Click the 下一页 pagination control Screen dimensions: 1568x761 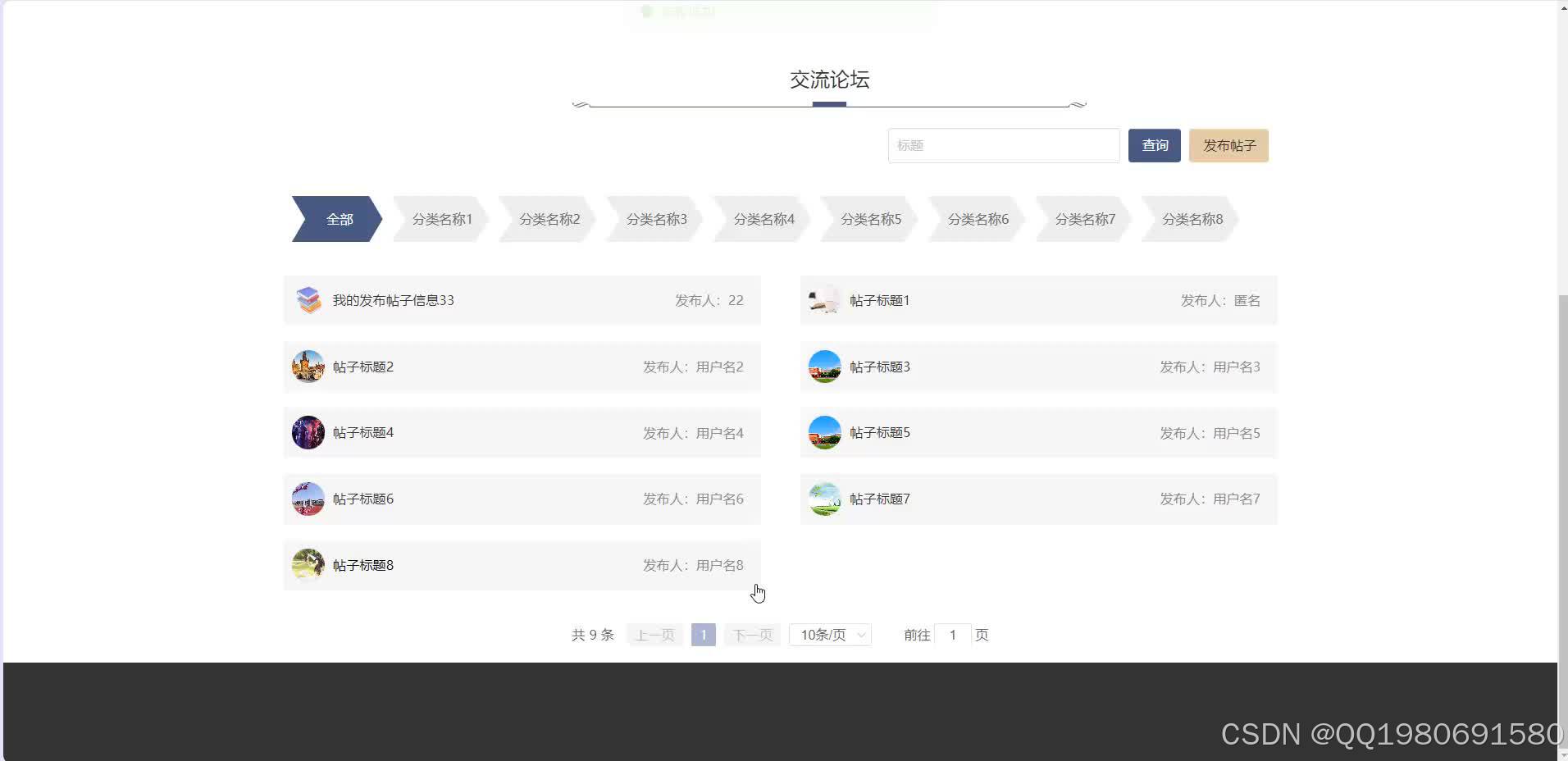(x=750, y=634)
